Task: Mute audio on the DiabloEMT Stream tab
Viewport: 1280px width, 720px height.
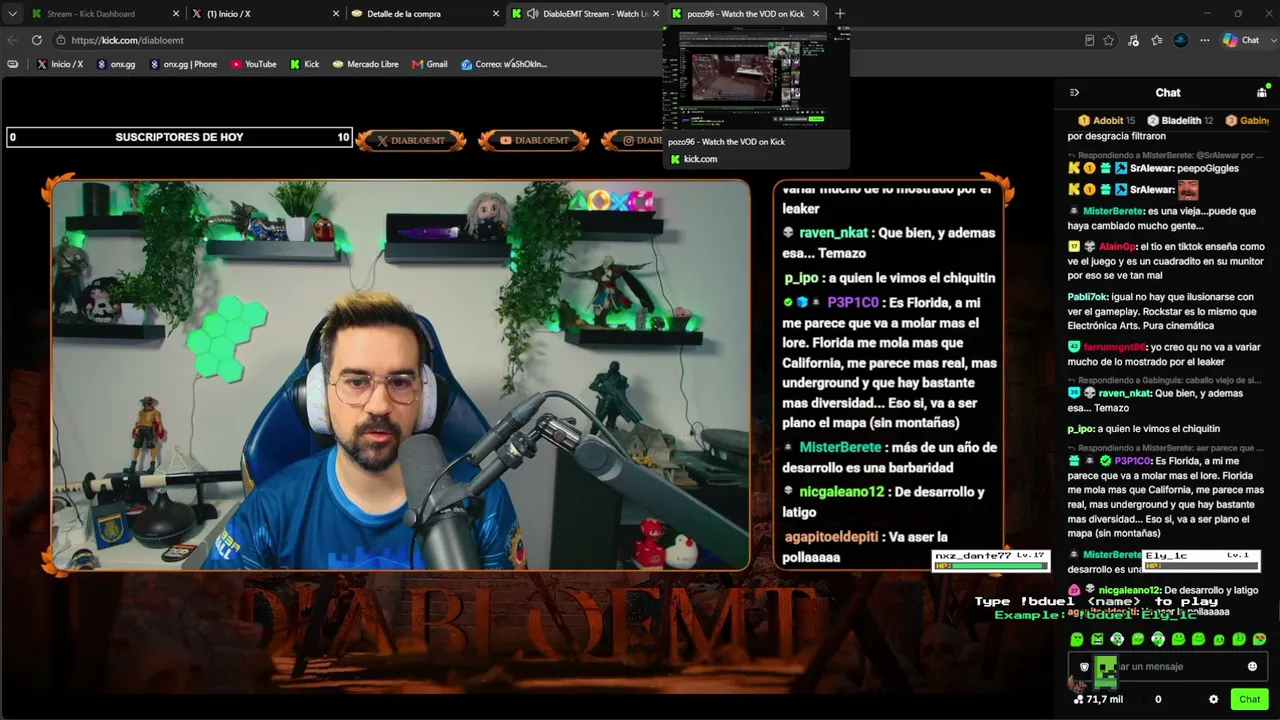Action: tap(533, 14)
